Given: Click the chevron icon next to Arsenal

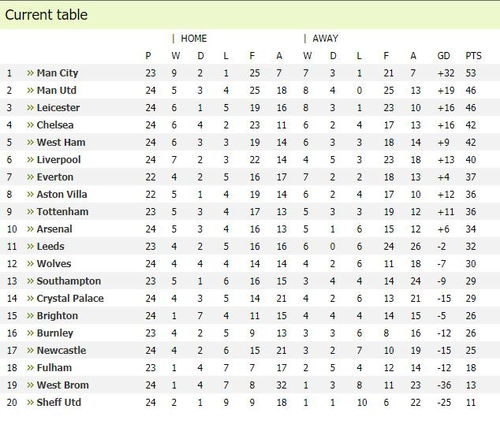Looking at the screenshot, I should tap(30, 229).
